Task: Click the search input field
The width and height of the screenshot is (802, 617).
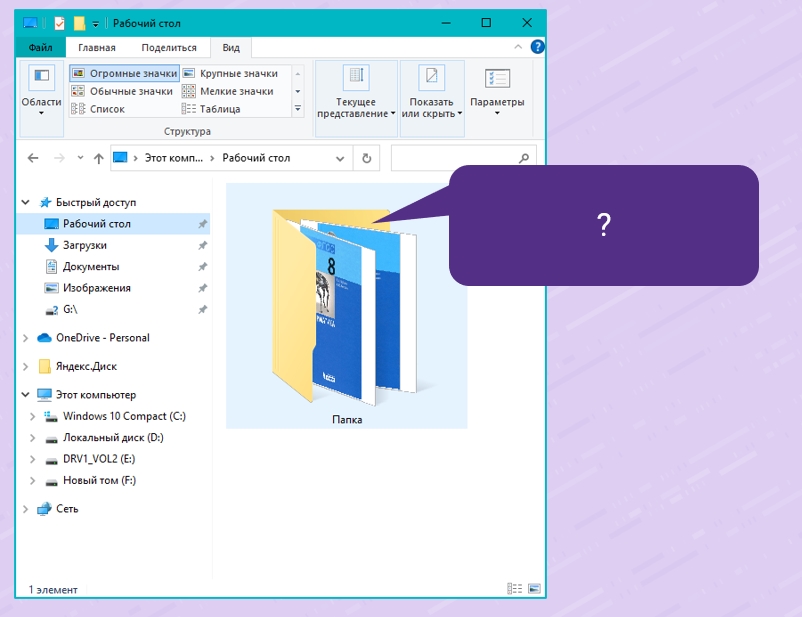Action: (x=455, y=158)
